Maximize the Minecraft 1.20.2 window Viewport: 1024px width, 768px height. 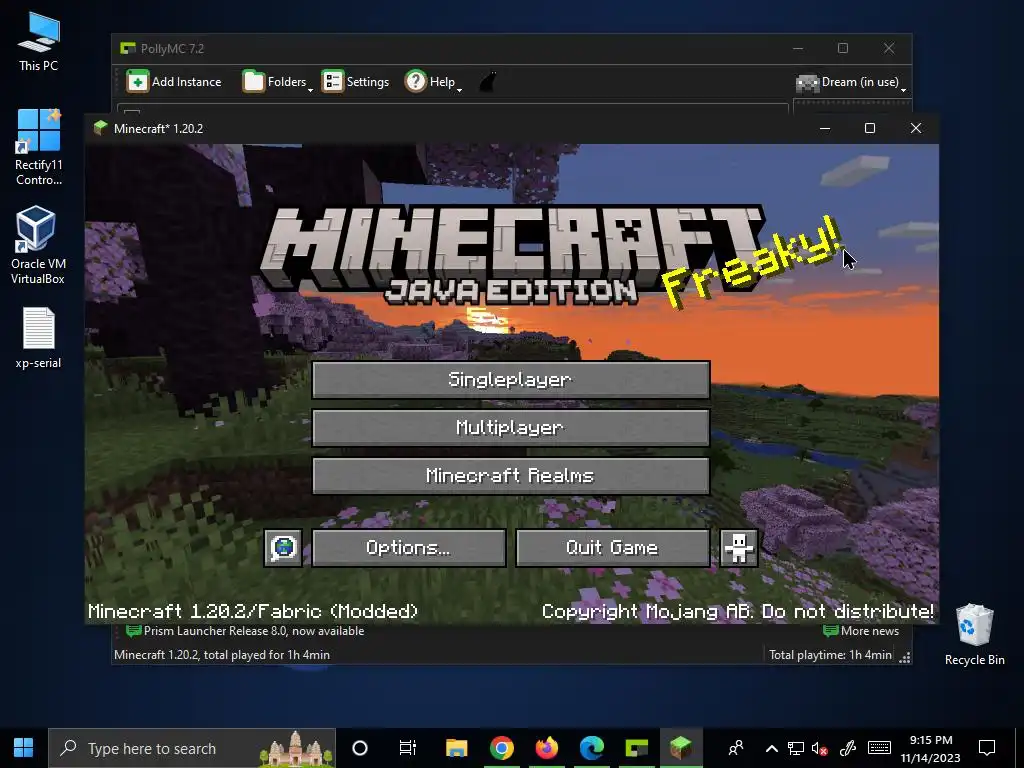(870, 129)
